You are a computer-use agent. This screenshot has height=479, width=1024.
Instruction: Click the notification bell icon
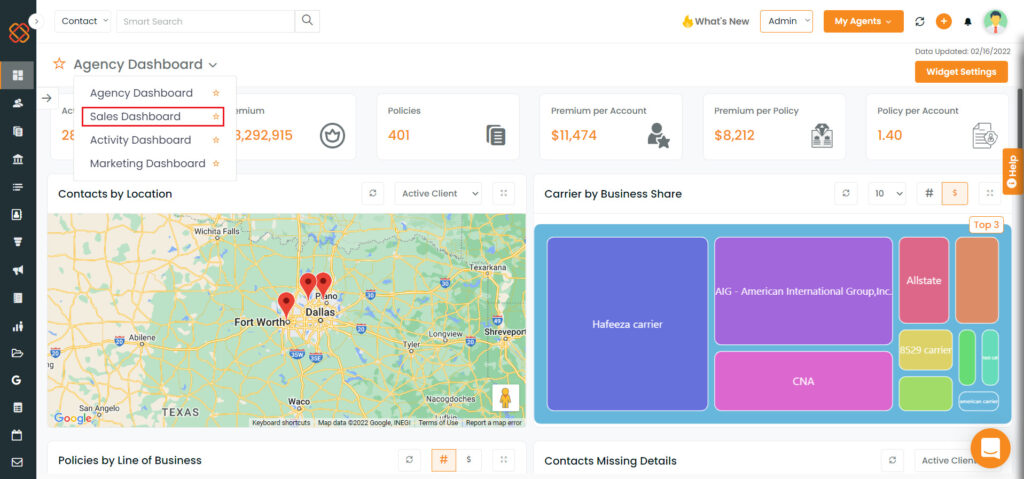click(x=967, y=21)
